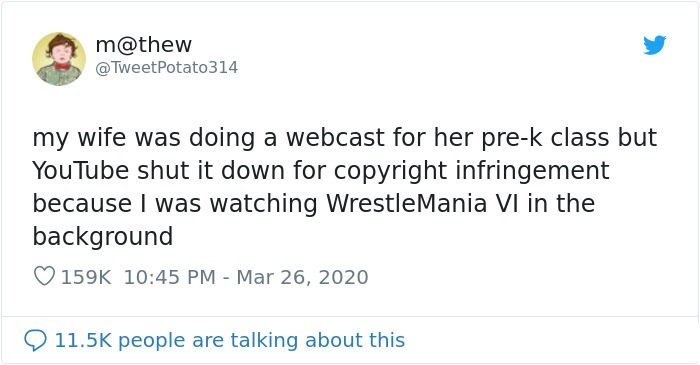Click the '11.5K' number in the footer

coord(83,341)
